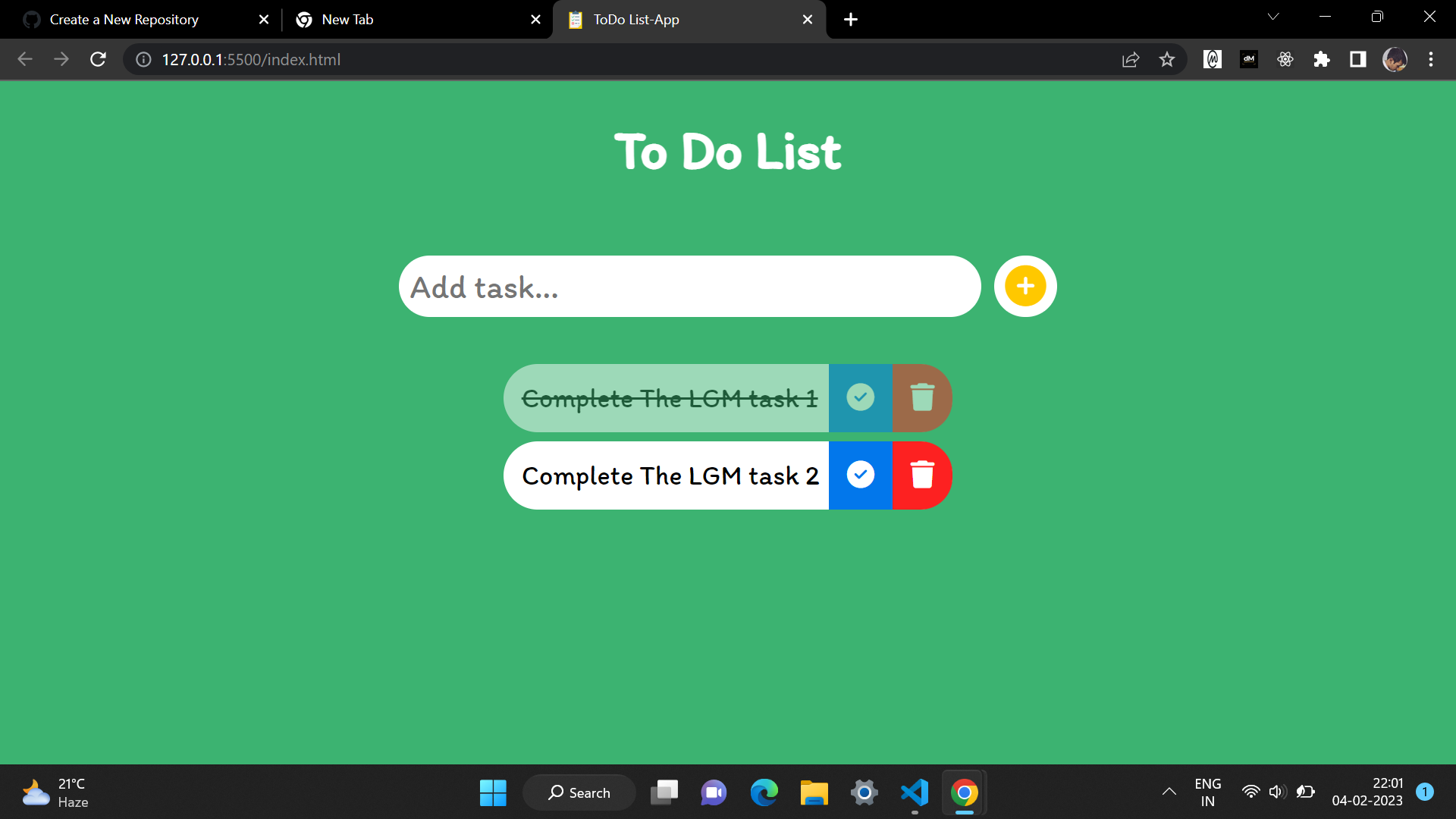The image size is (1456, 819).
Task: Open a new browser tab
Action: pyautogui.click(x=850, y=19)
